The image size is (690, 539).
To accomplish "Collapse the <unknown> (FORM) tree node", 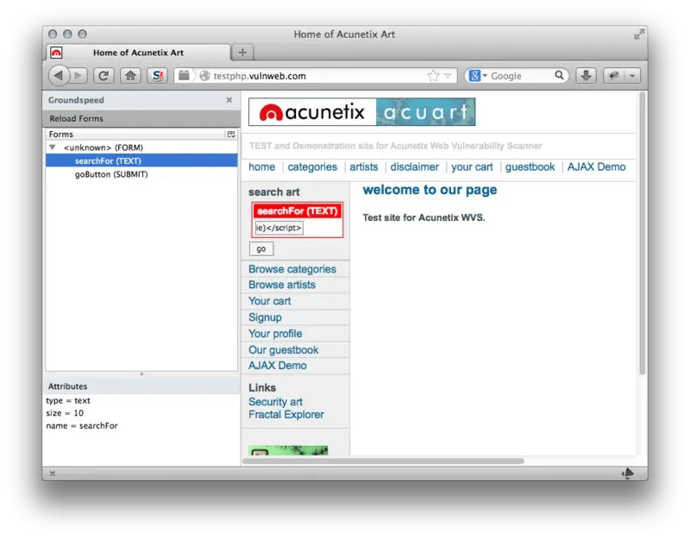I will (53, 147).
